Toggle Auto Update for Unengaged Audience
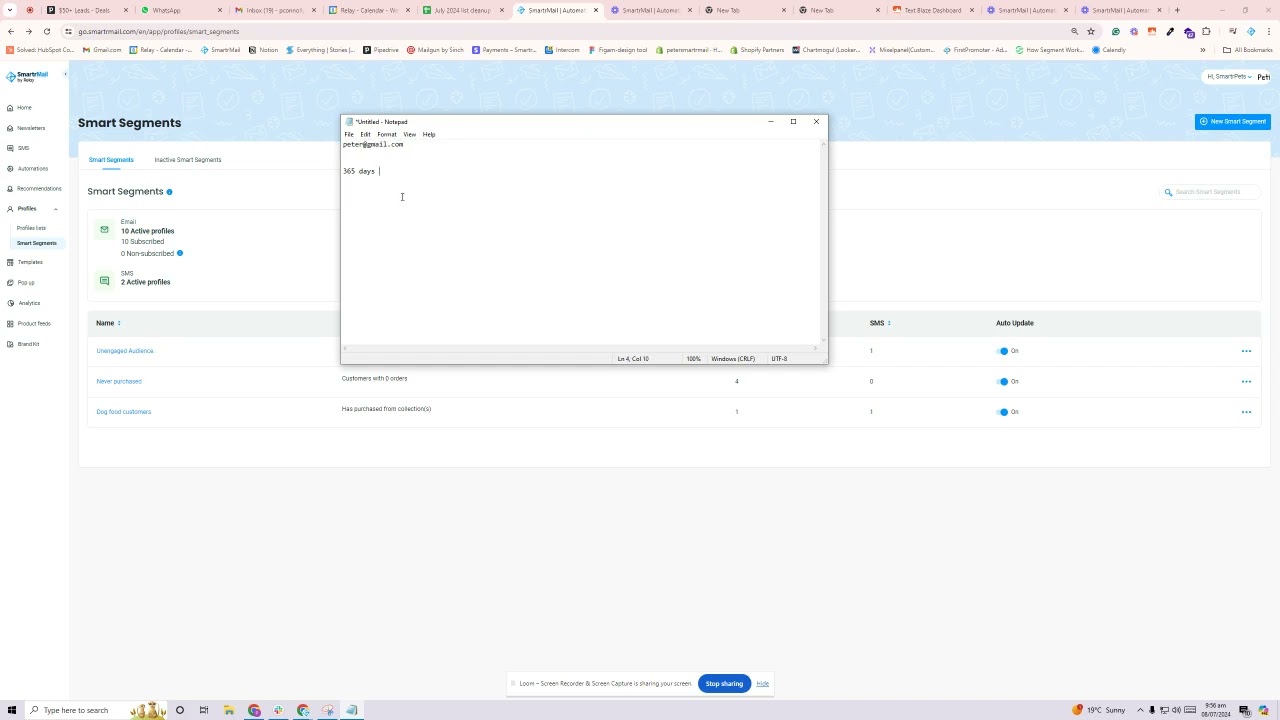The image size is (1280, 720). tap(1003, 351)
